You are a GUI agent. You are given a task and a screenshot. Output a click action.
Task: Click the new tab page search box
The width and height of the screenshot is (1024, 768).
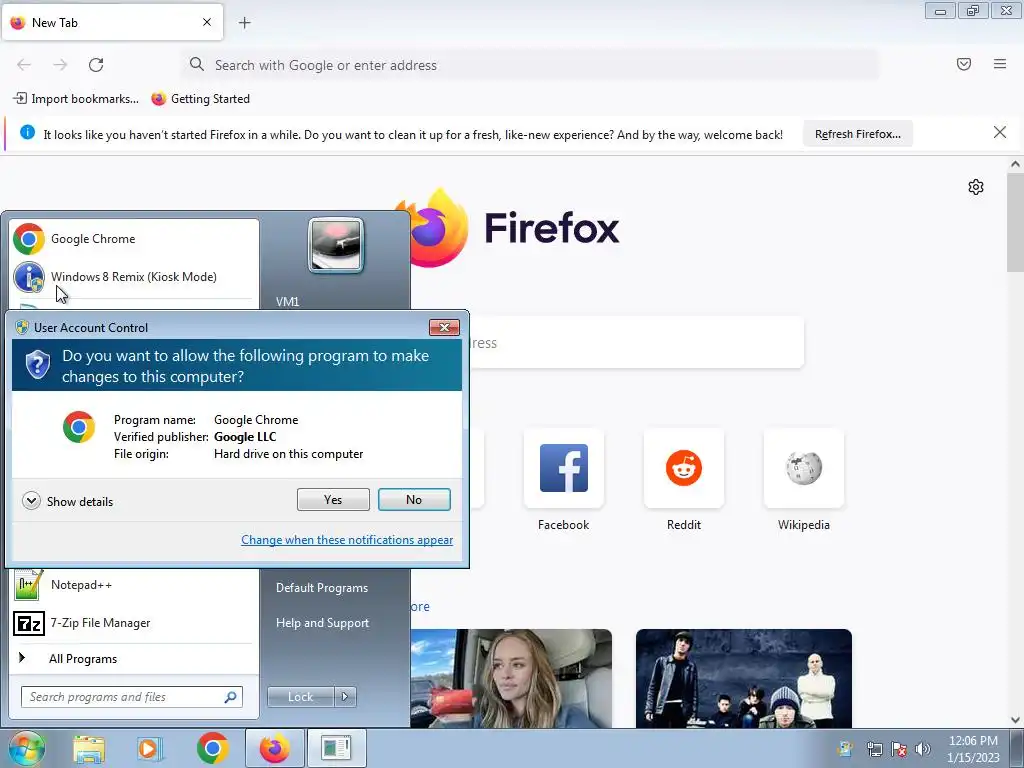[x=637, y=343]
